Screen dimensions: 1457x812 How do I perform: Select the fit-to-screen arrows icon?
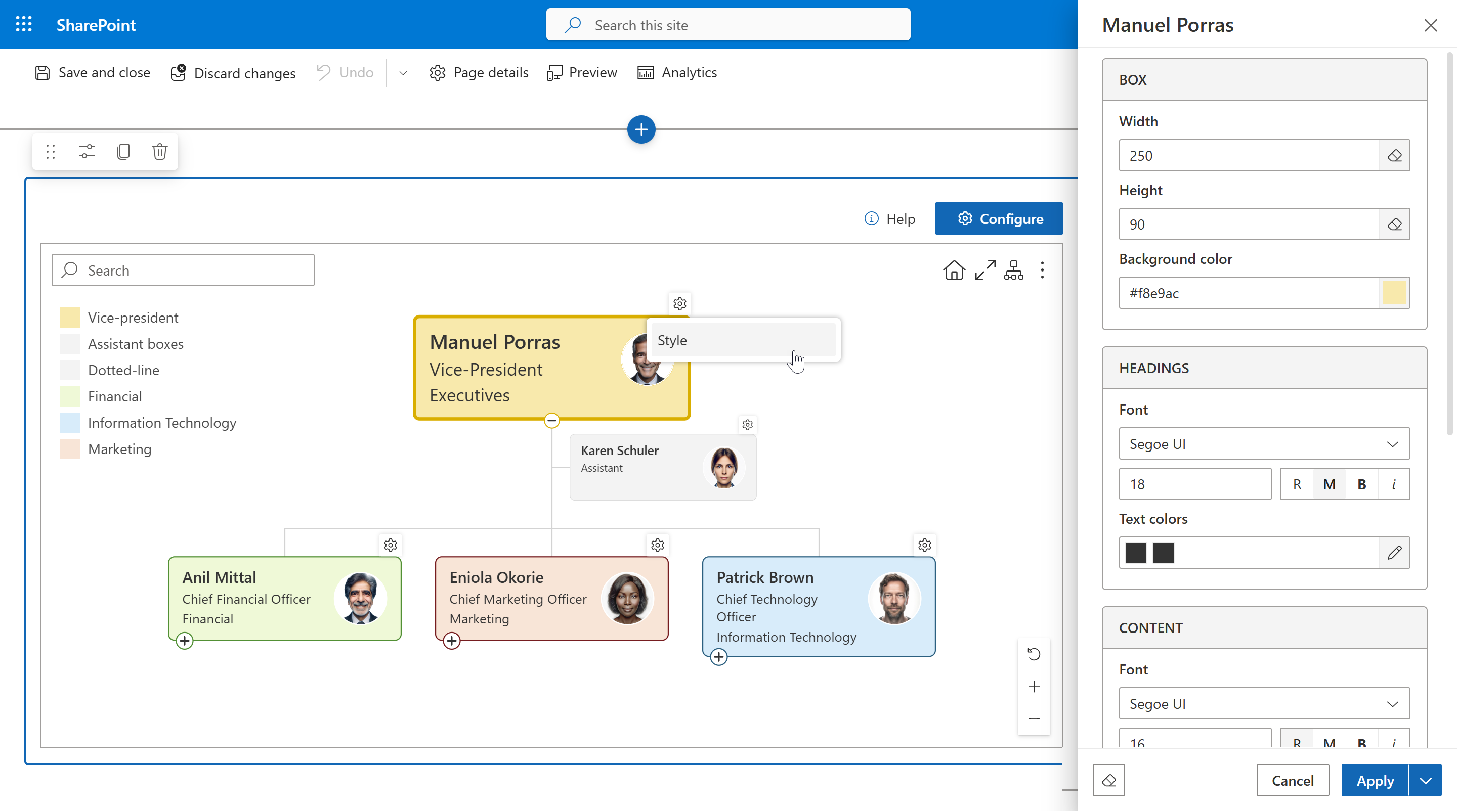pyautogui.click(x=985, y=269)
